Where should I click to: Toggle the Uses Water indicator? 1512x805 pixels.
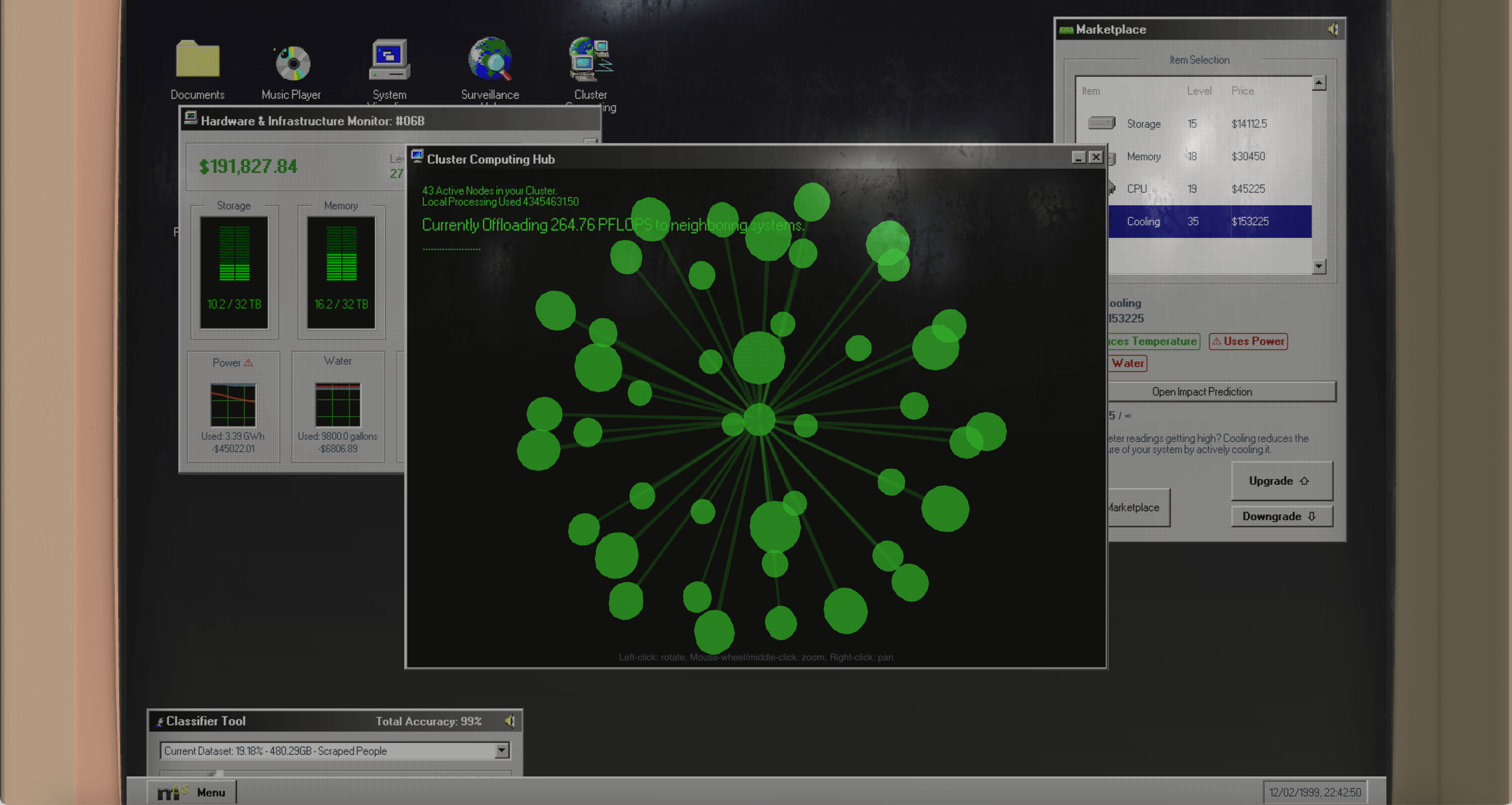tap(1127, 362)
